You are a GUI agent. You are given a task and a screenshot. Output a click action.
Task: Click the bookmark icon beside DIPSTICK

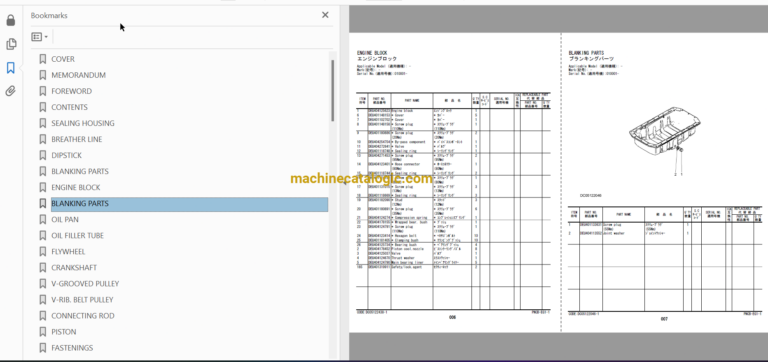point(43,155)
